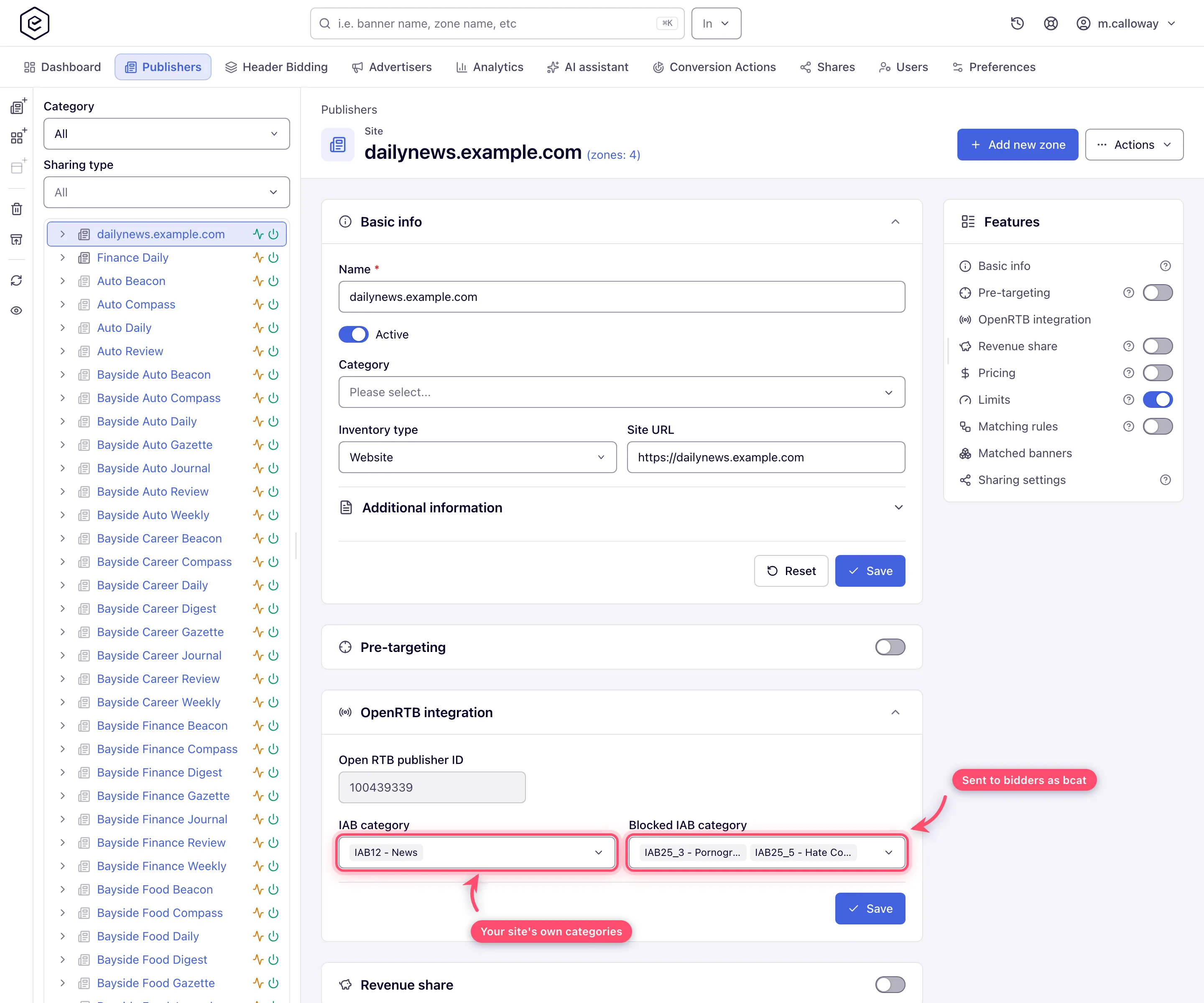The width and height of the screenshot is (1204, 1003).
Task: Click the add site icon in left rail
Action: [18, 107]
